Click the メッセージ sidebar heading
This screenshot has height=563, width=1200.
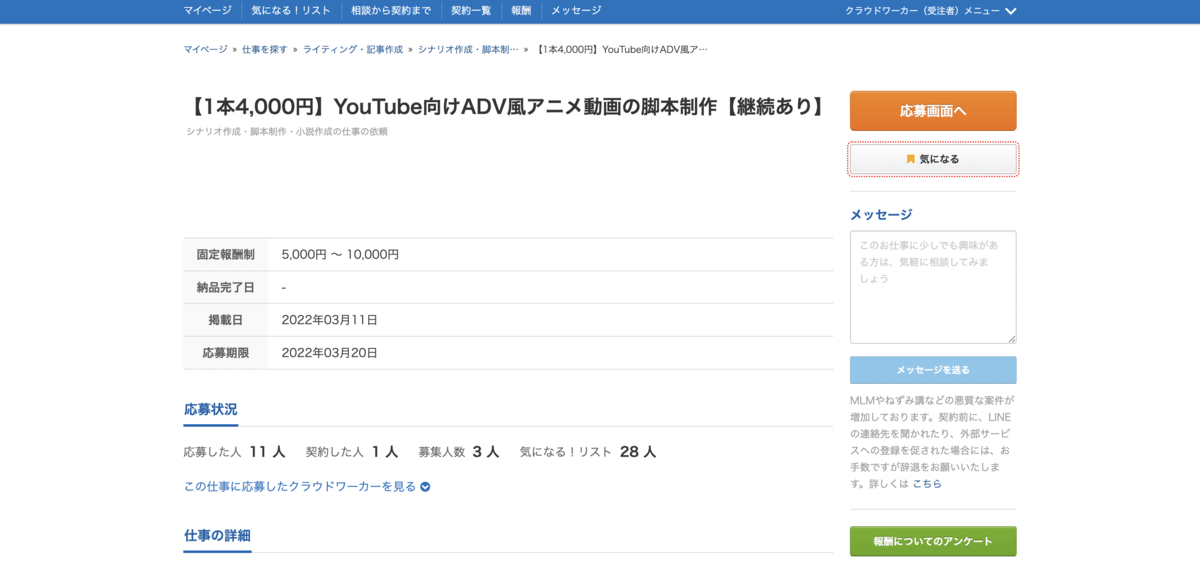[x=881, y=214]
